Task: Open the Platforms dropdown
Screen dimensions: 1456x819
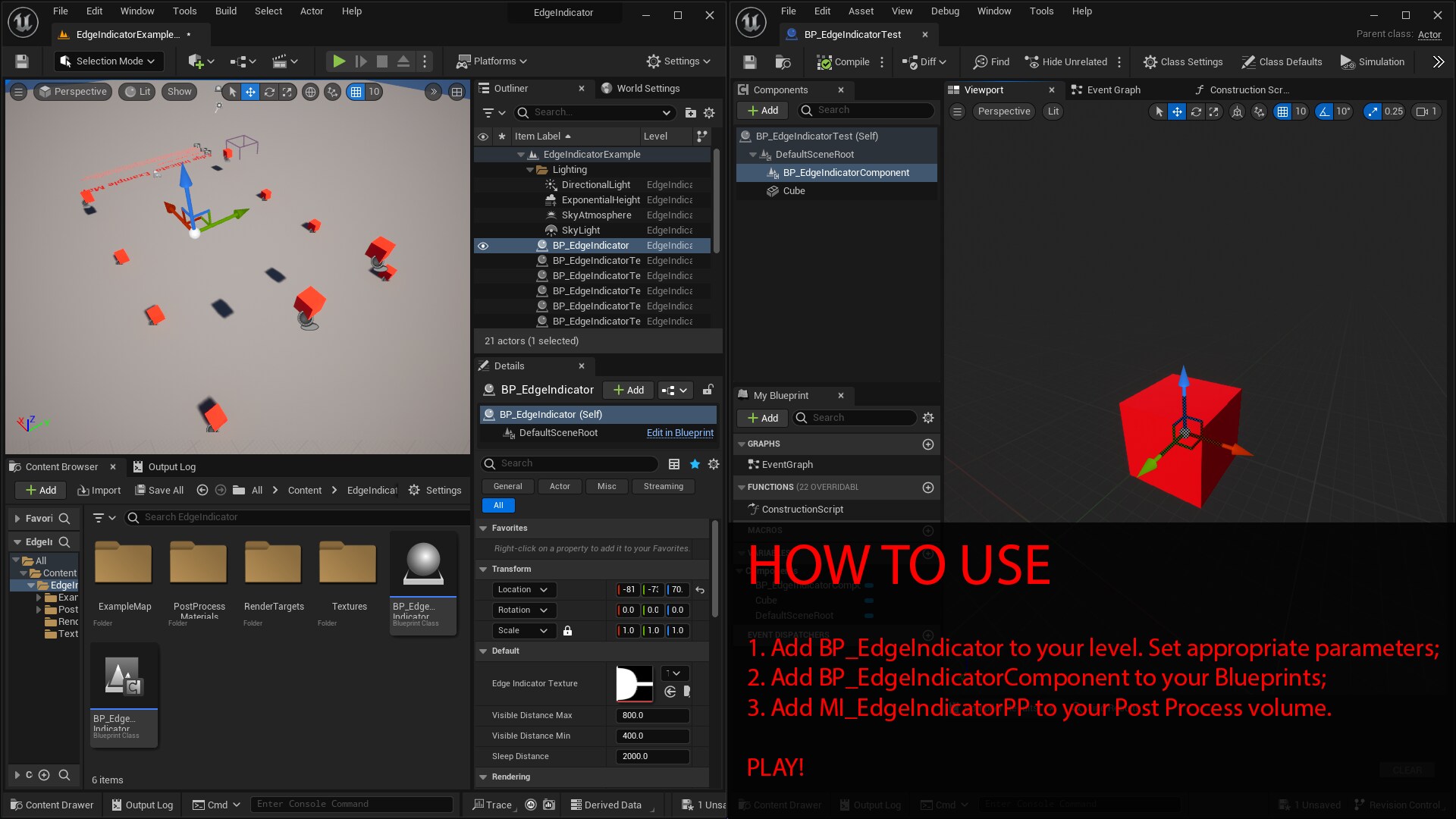Action: 491,61
